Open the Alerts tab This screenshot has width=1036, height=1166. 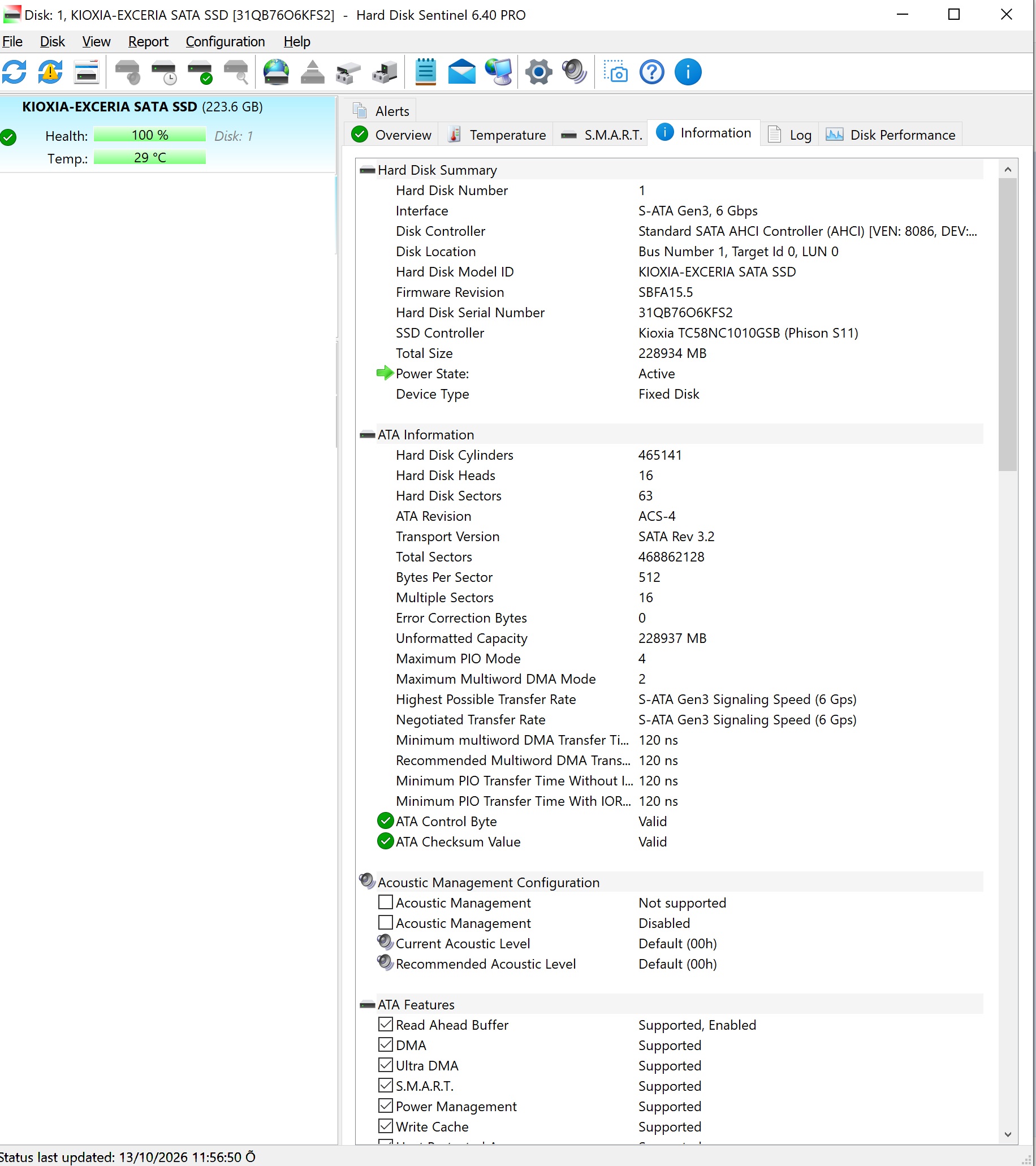click(x=381, y=111)
